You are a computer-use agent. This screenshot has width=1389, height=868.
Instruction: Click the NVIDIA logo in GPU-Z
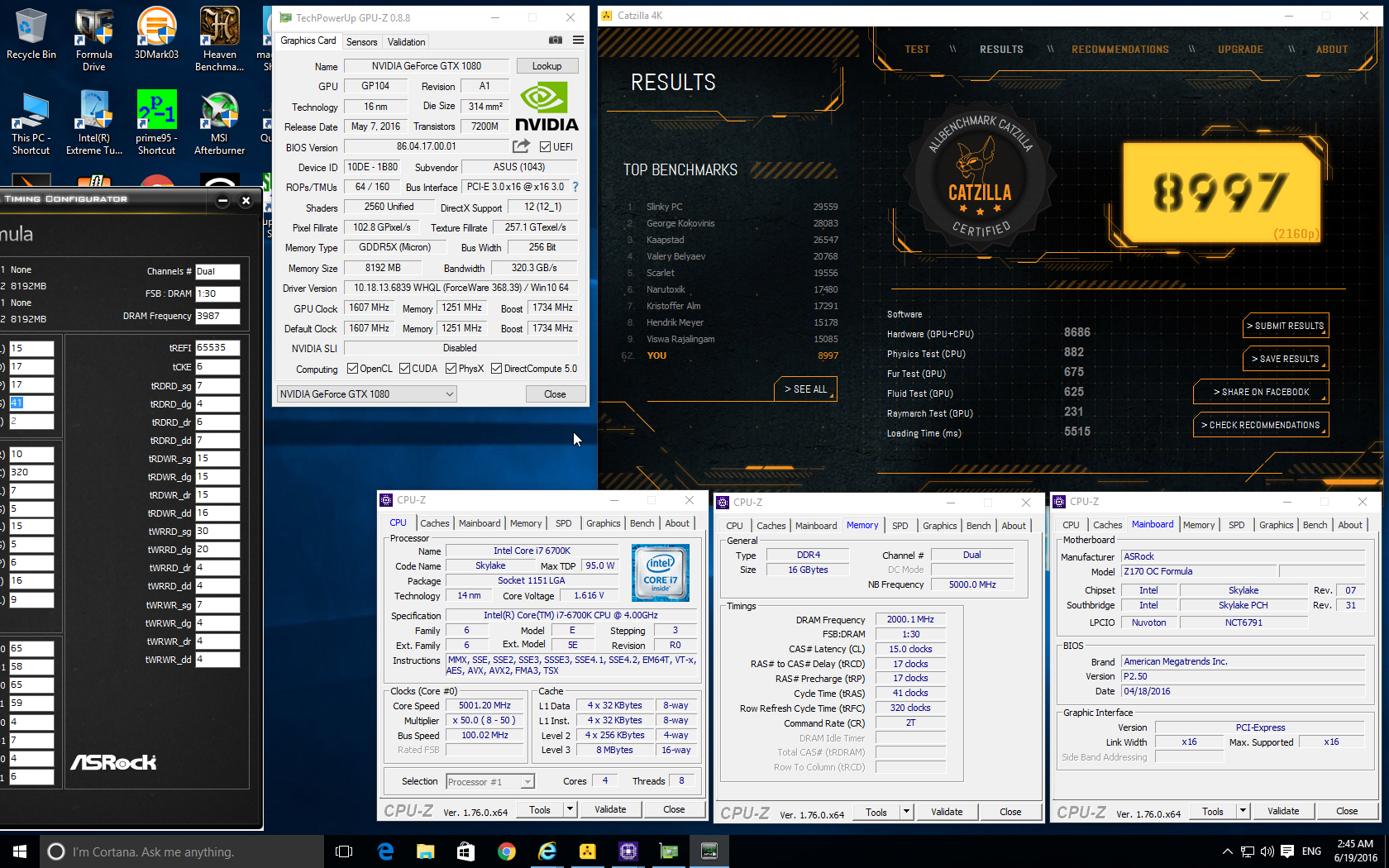tap(547, 107)
